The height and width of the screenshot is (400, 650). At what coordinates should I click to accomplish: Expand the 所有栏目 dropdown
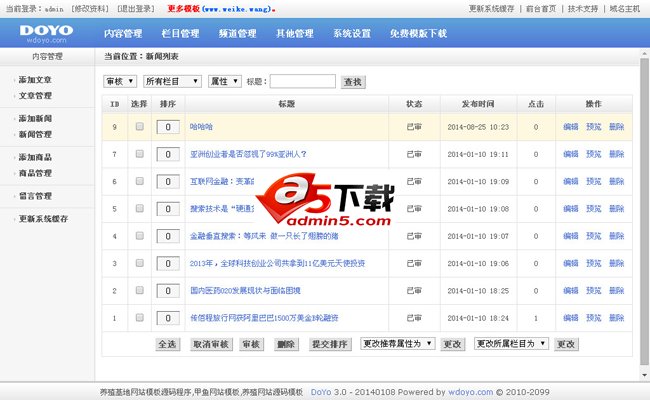[172, 81]
